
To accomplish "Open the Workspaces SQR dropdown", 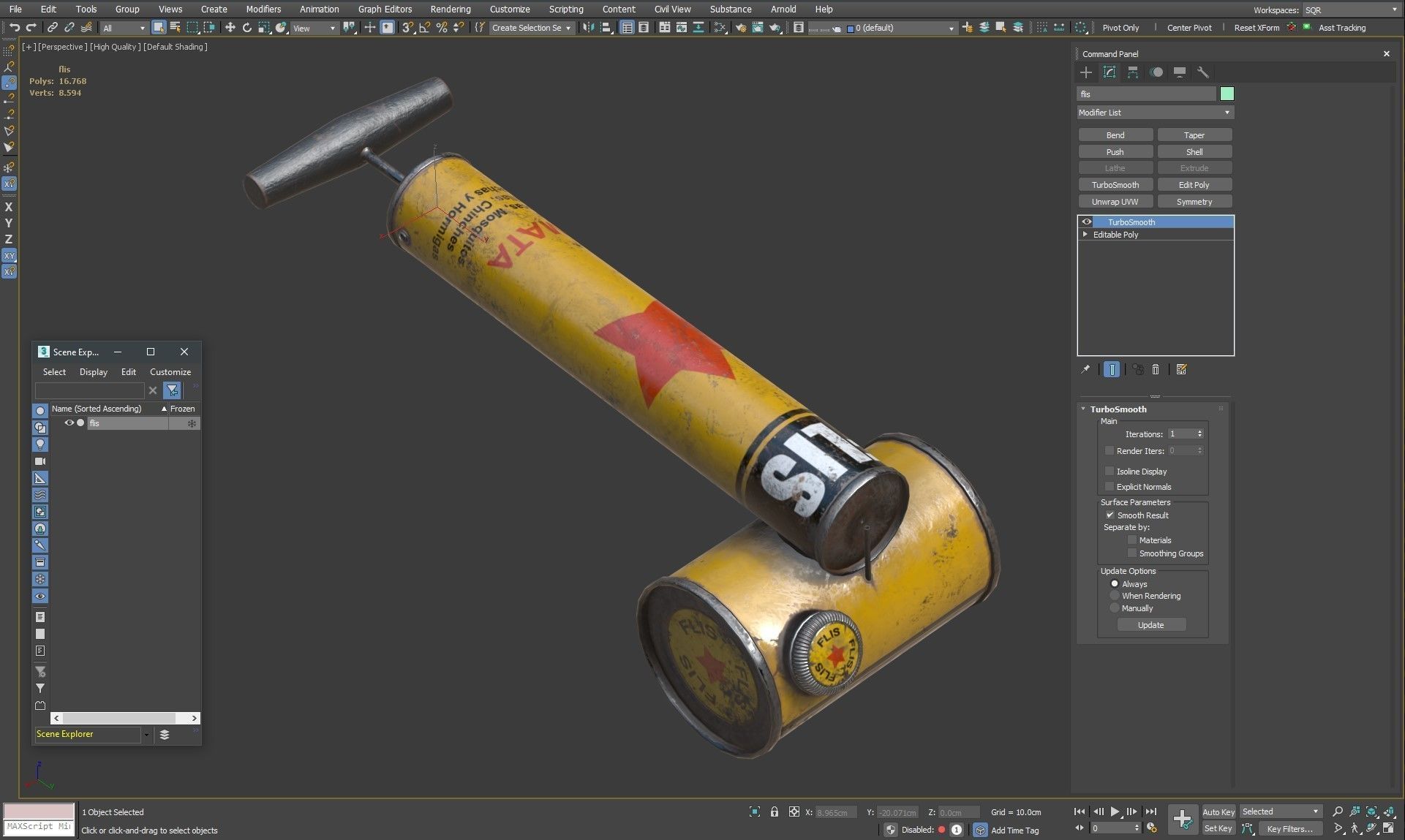I will pos(1350,10).
